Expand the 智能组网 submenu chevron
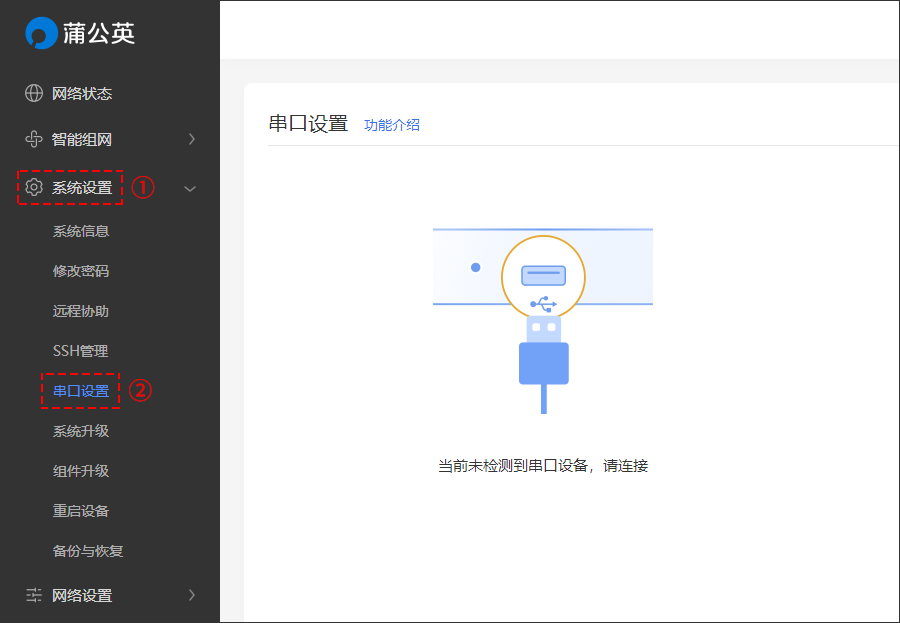This screenshot has width=900, height=623. point(192,139)
